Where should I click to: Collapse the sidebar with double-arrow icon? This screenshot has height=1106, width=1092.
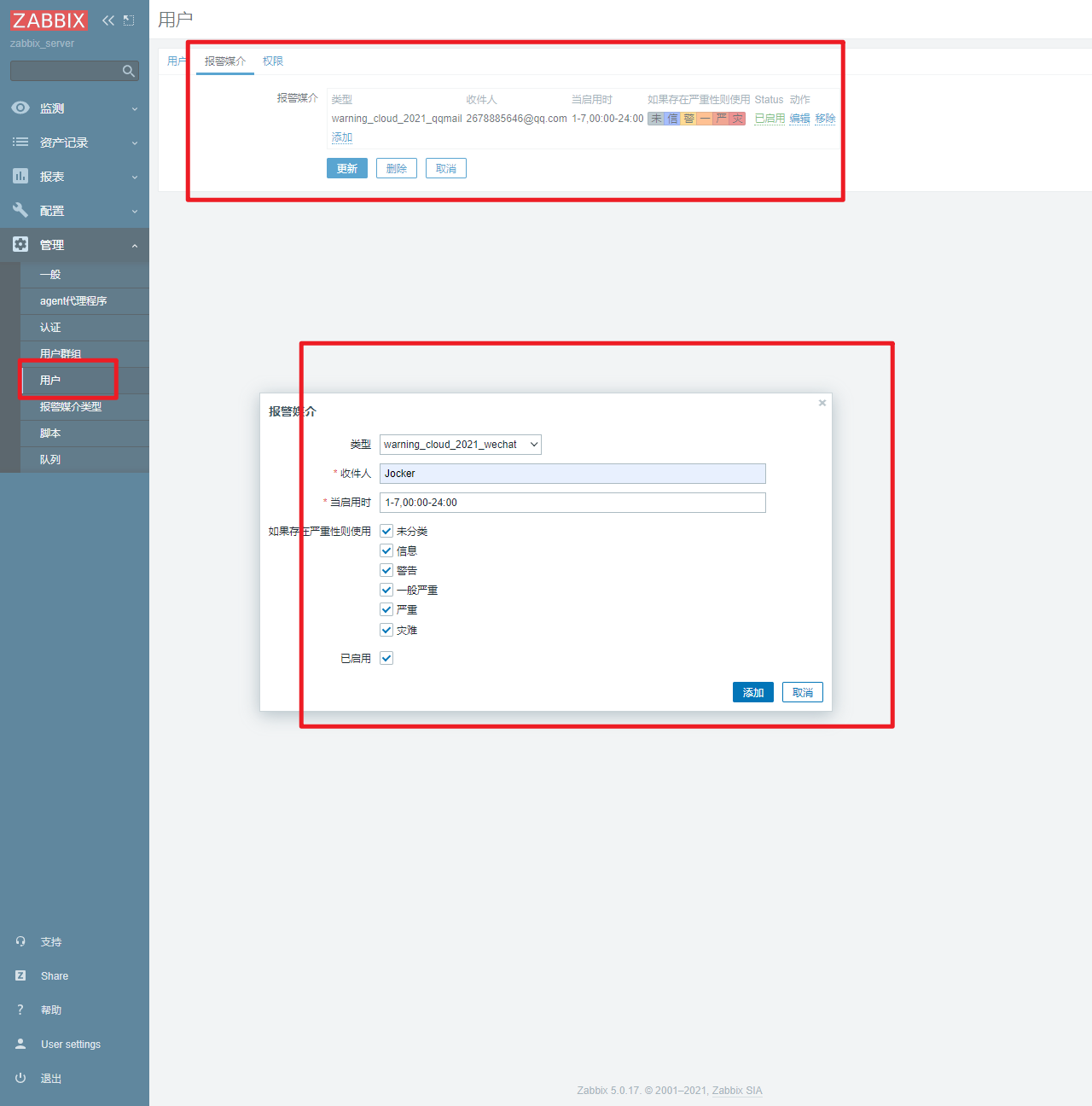[x=108, y=20]
